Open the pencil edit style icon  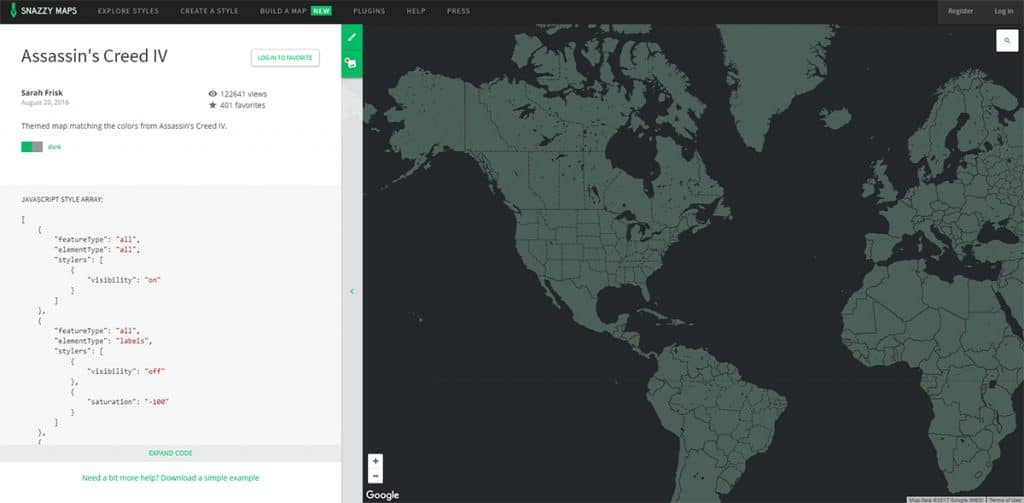point(351,37)
